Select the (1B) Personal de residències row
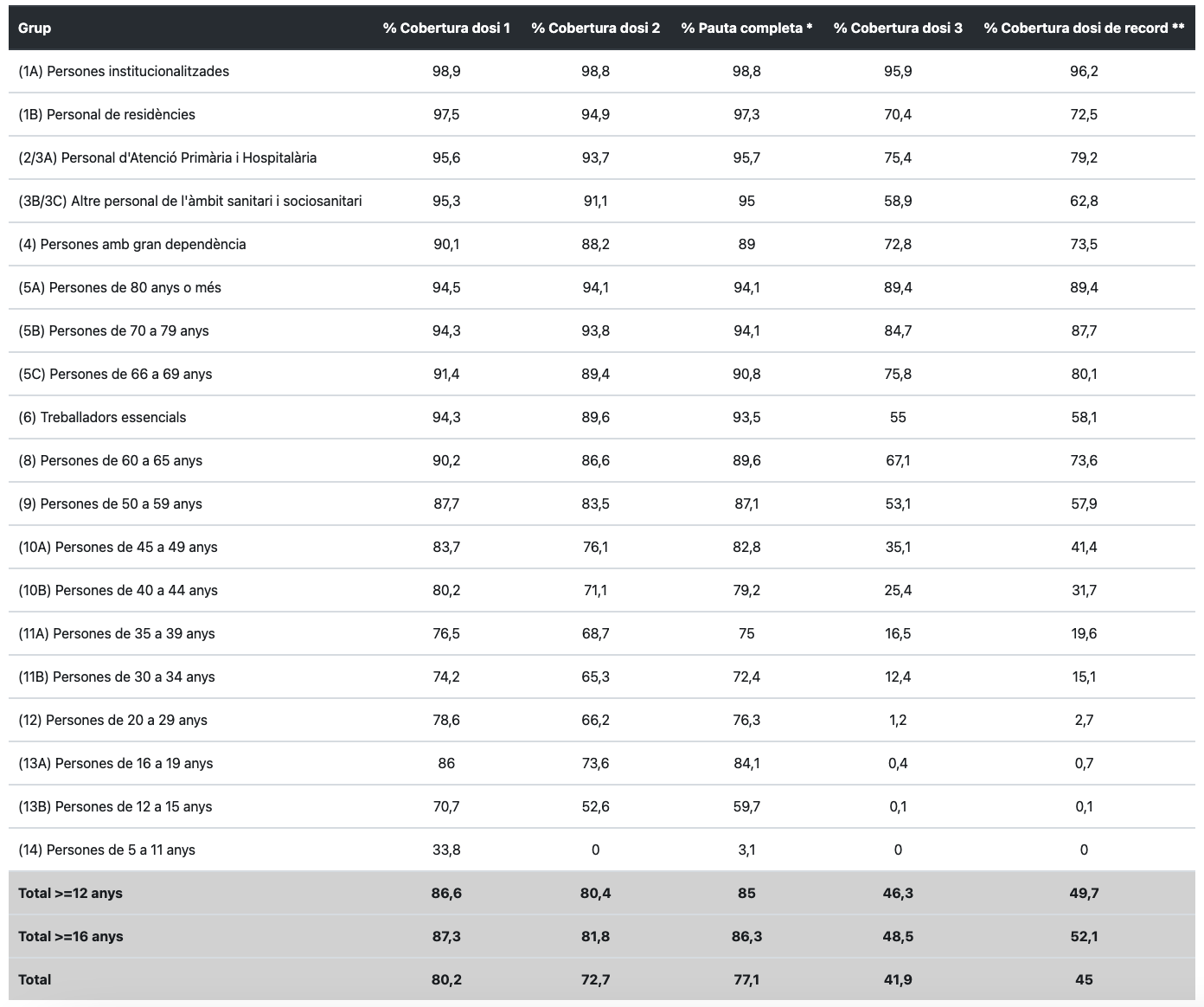 point(106,114)
